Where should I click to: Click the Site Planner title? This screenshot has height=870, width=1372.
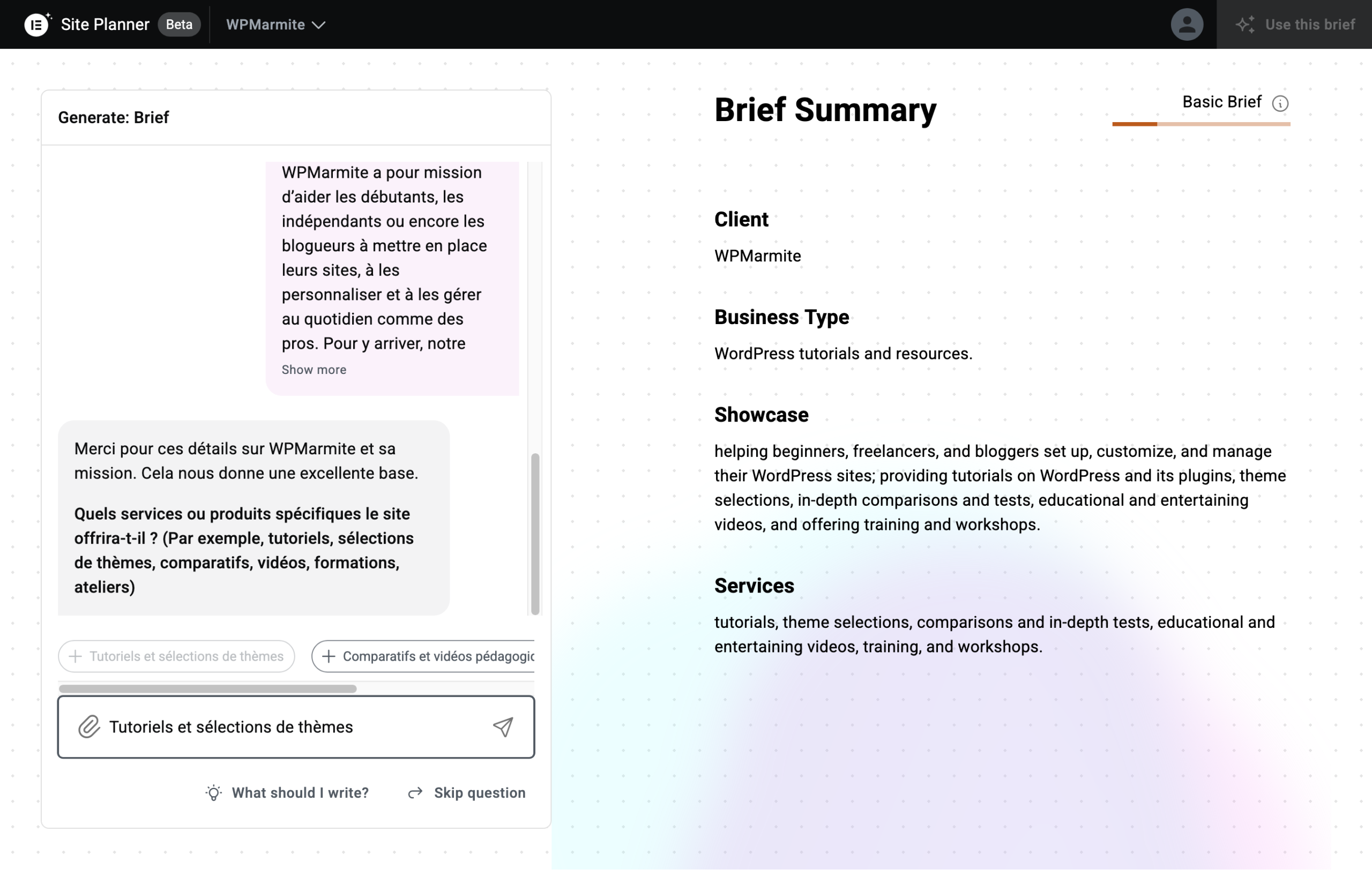tap(105, 25)
